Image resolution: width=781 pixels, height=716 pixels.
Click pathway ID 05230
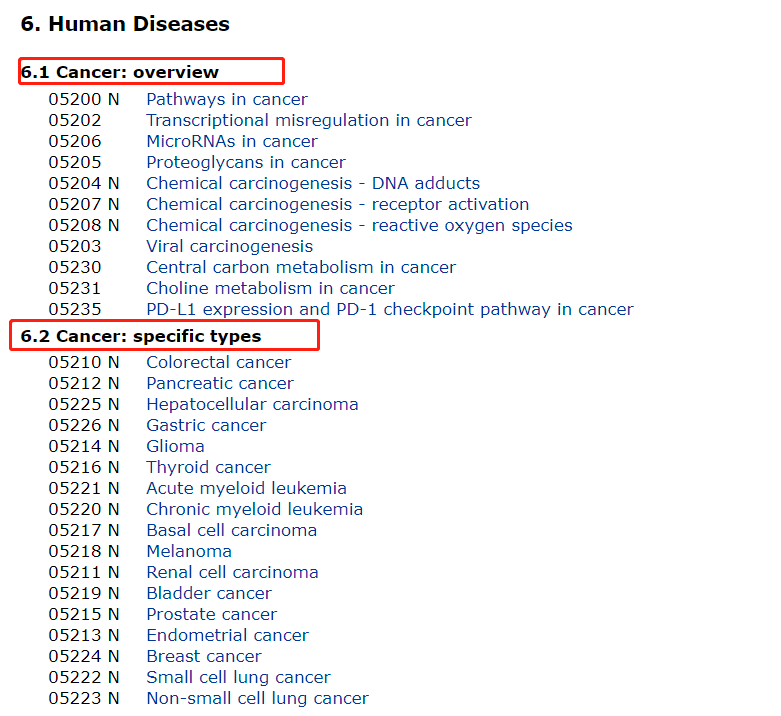click(75, 267)
